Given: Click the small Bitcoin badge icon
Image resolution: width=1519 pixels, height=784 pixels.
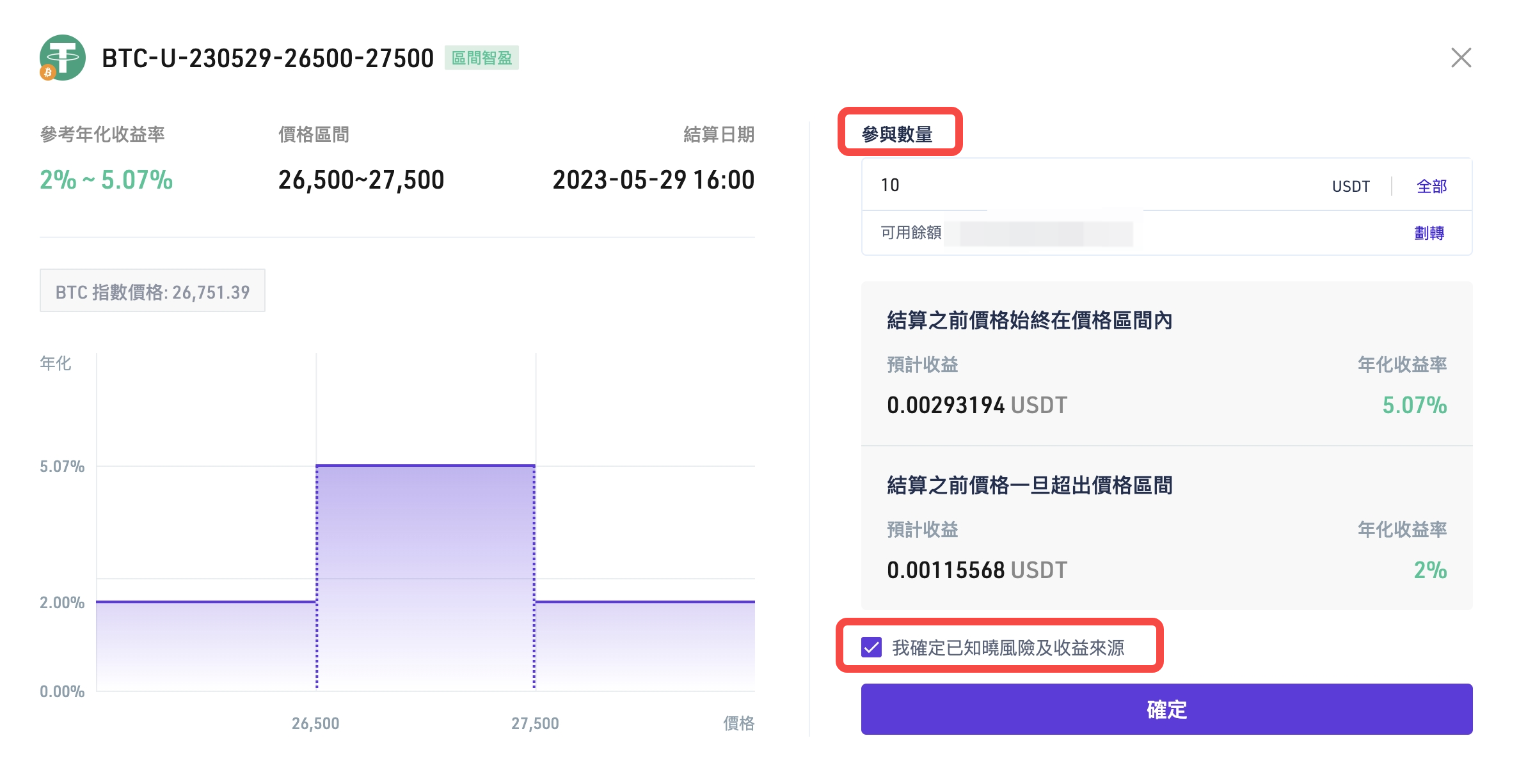Looking at the screenshot, I should coord(48,72).
